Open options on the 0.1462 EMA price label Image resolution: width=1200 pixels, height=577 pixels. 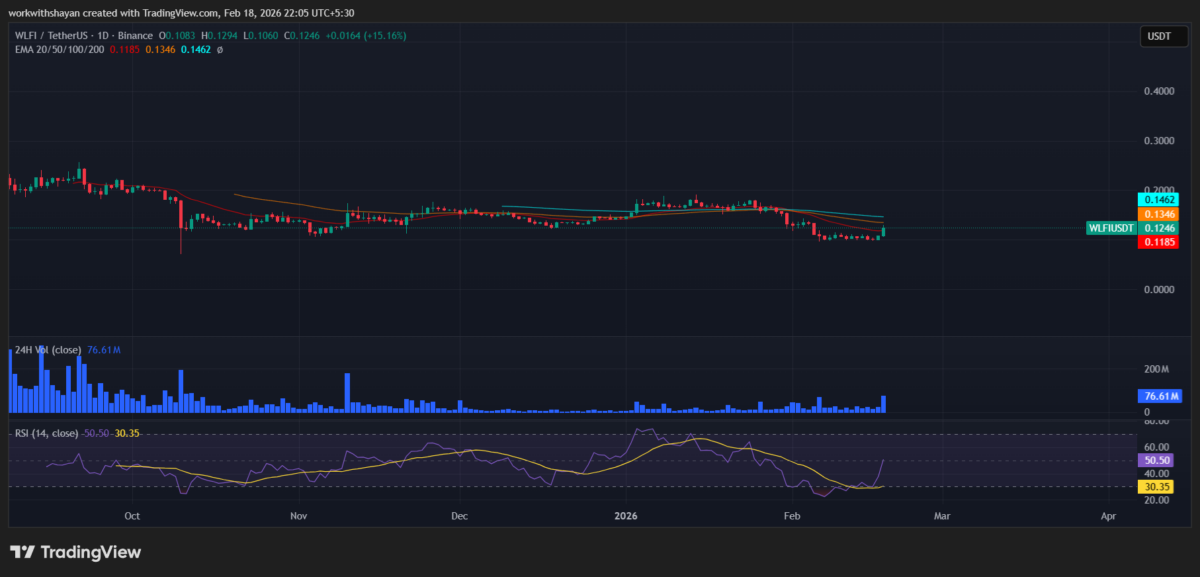(x=1157, y=200)
